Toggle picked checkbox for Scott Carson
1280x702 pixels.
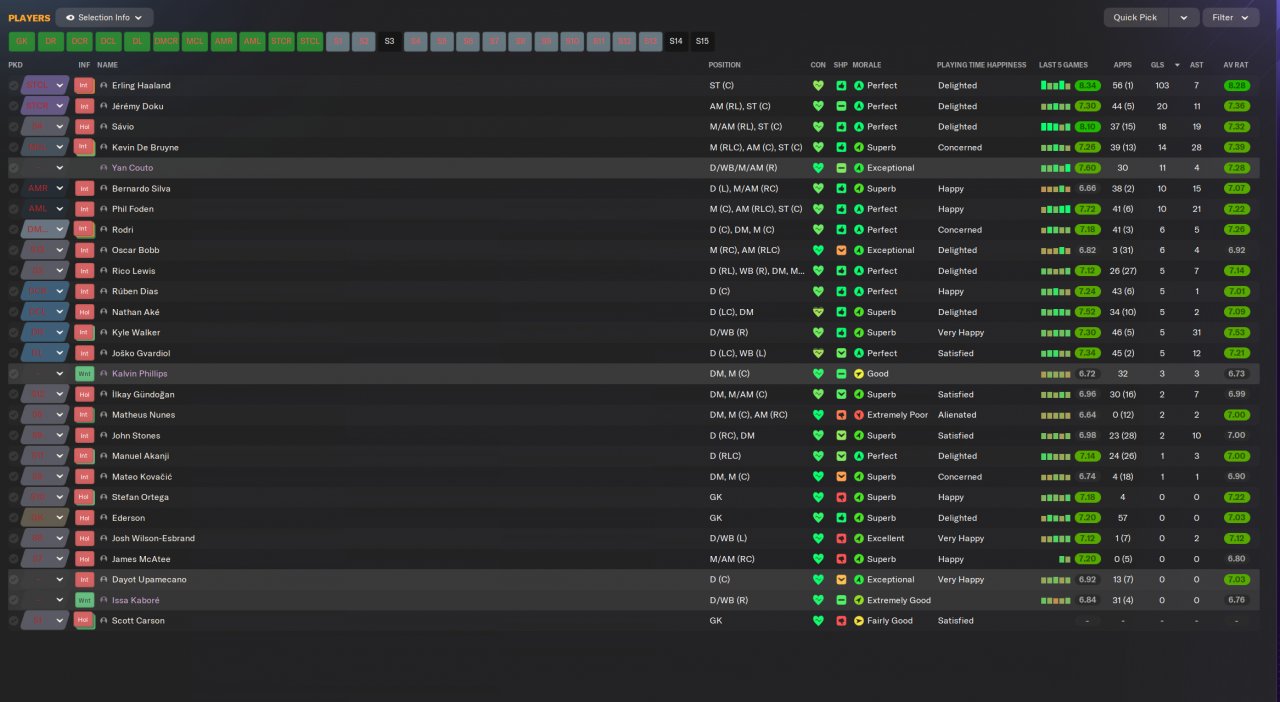coord(13,621)
